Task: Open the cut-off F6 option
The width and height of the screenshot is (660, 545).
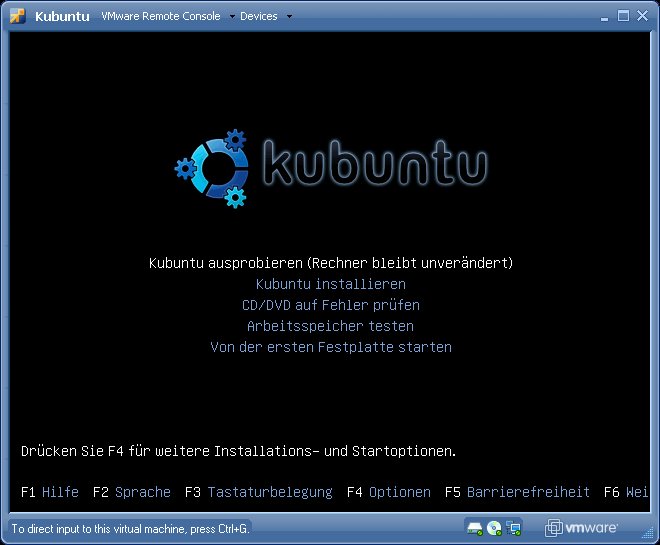Action: (x=626, y=492)
